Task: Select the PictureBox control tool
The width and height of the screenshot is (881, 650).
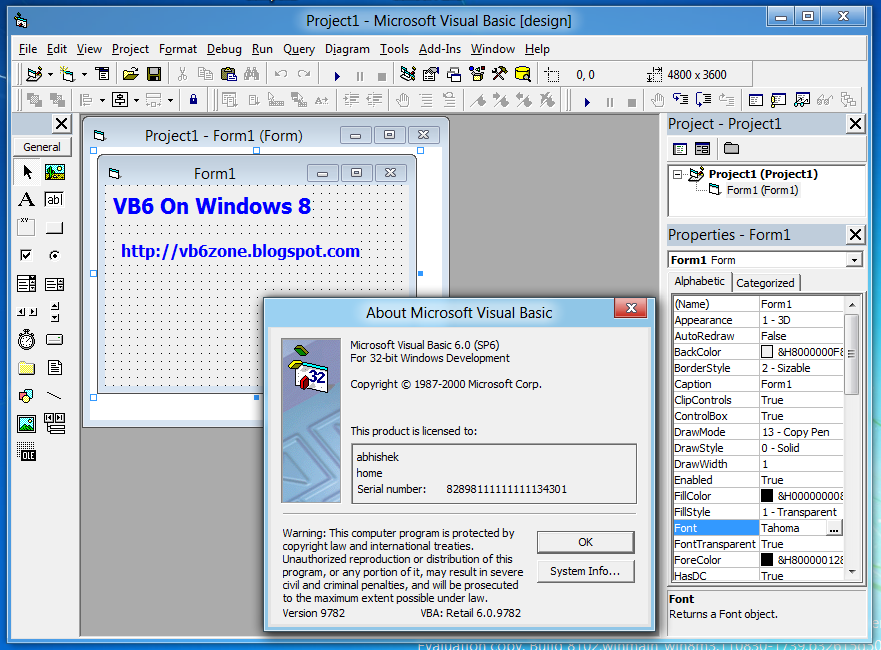Action: pyautogui.click(x=55, y=172)
